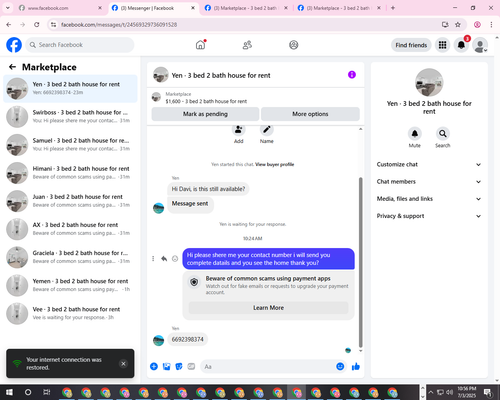Click the Search Facebook field

pos(80,45)
